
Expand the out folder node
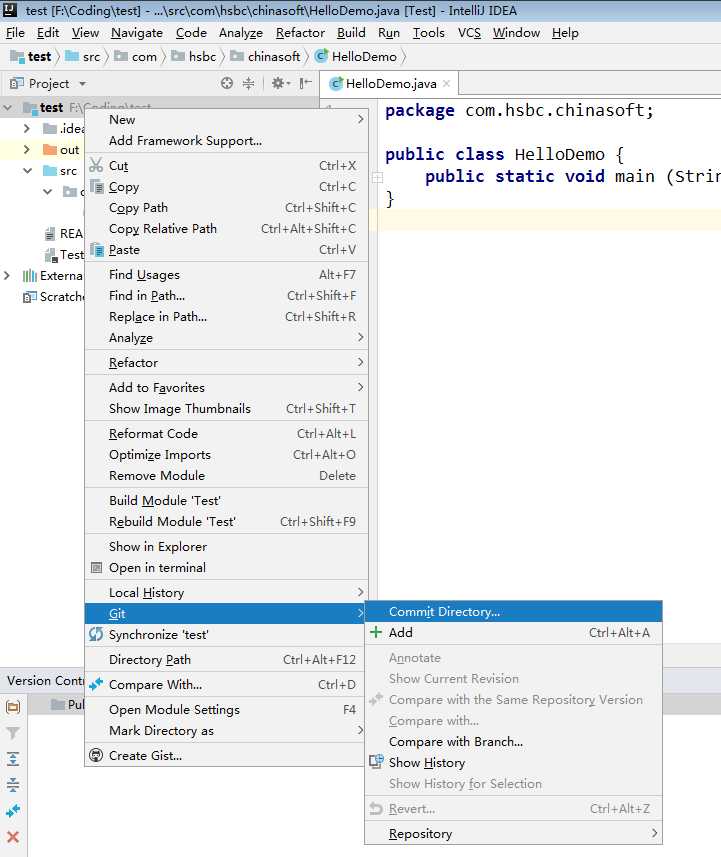(27, 149)
